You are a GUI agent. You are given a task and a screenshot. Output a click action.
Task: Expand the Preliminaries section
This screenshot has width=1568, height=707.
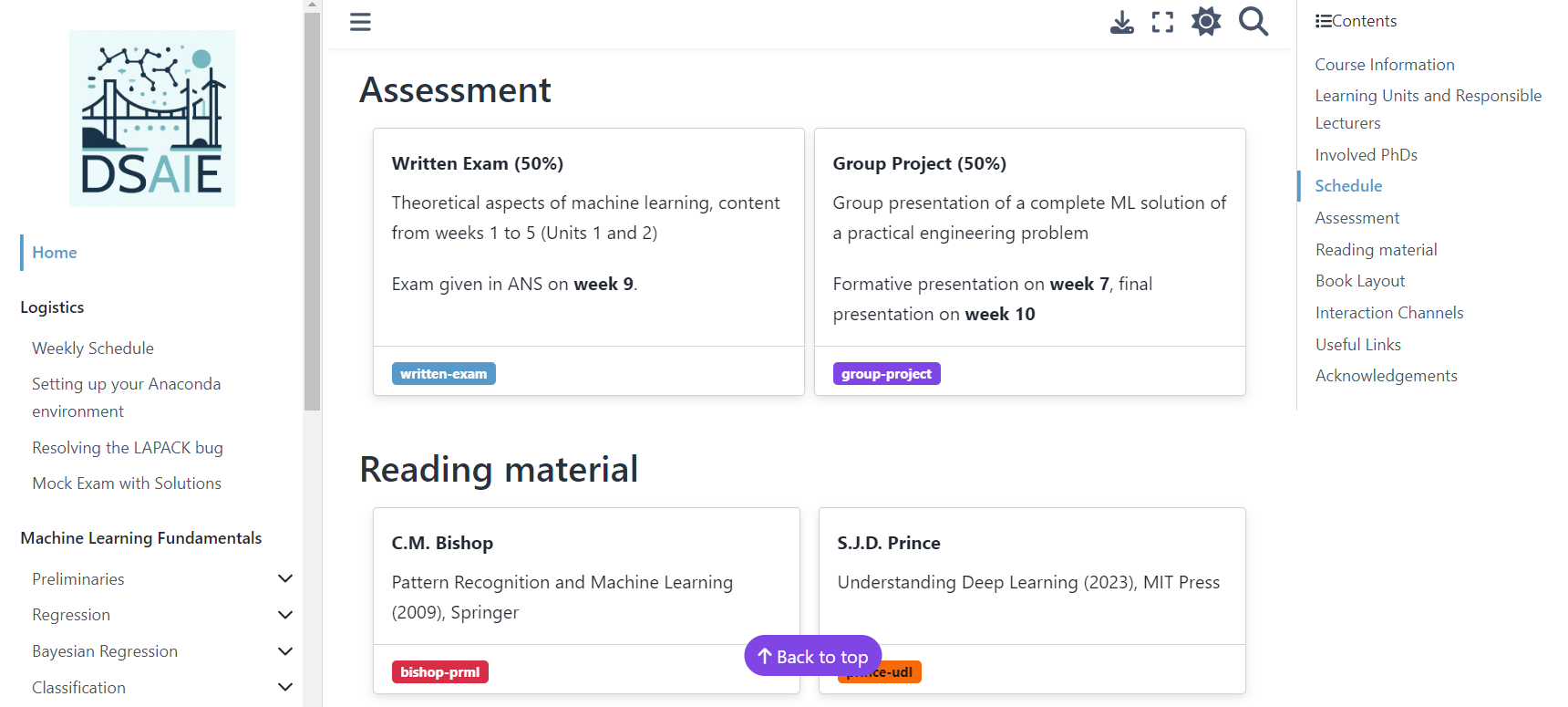coord(285,578)
